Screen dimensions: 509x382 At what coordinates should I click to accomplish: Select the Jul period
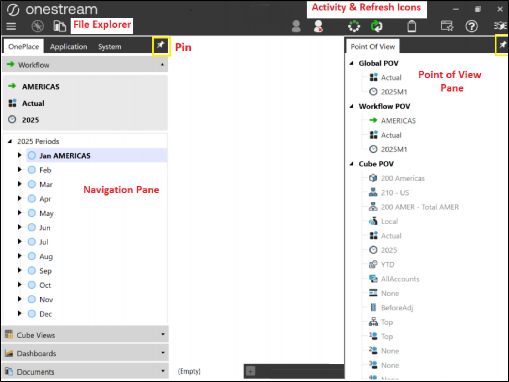(44, 242)
